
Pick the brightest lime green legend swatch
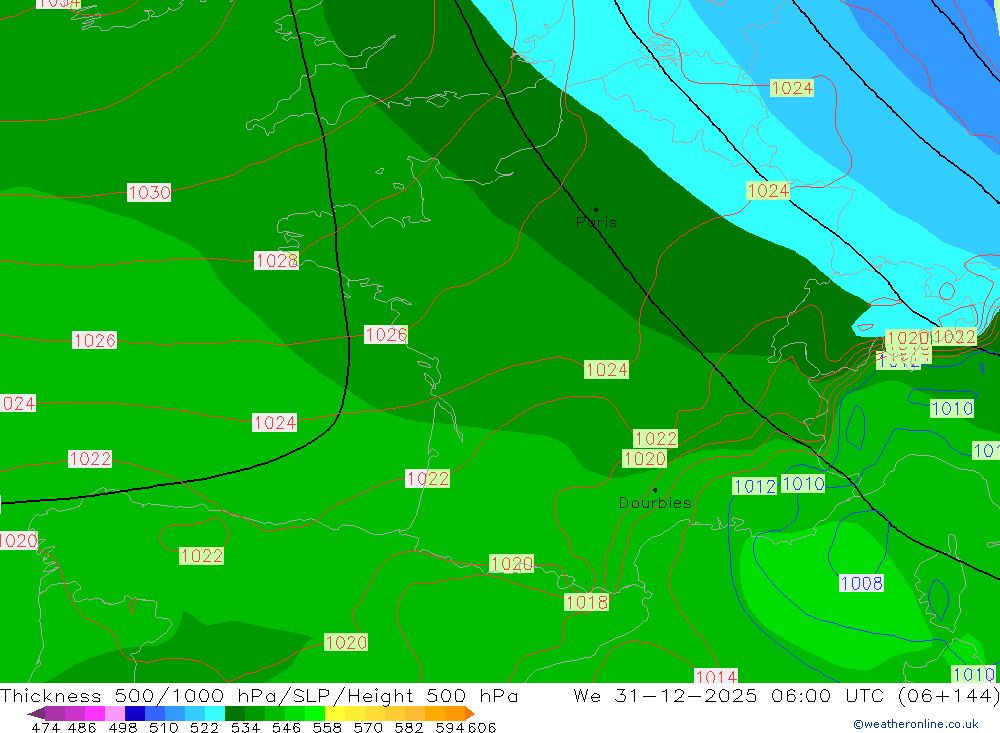coord(315,713)
